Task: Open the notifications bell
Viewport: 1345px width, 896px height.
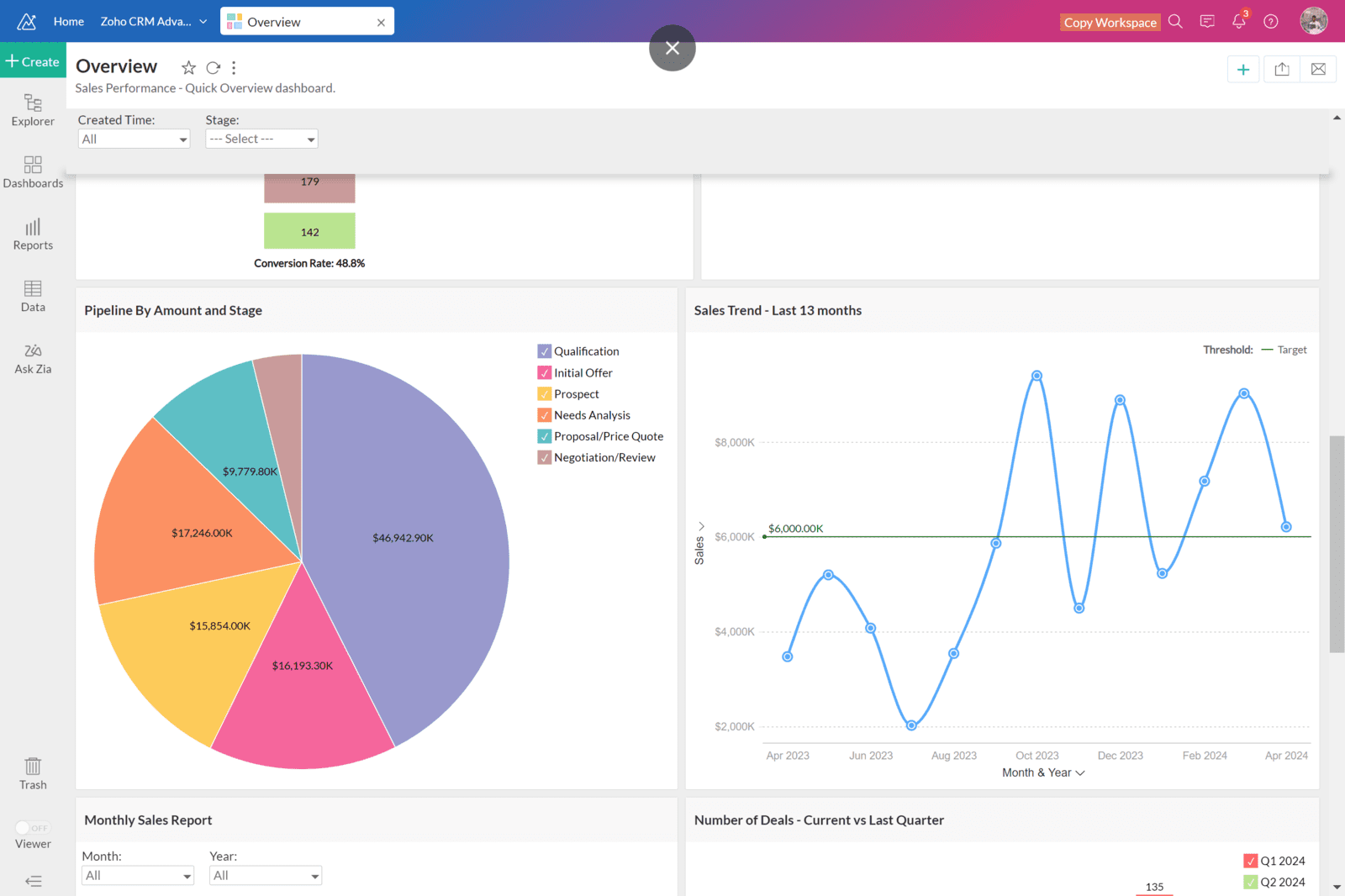Action: 1238,22
